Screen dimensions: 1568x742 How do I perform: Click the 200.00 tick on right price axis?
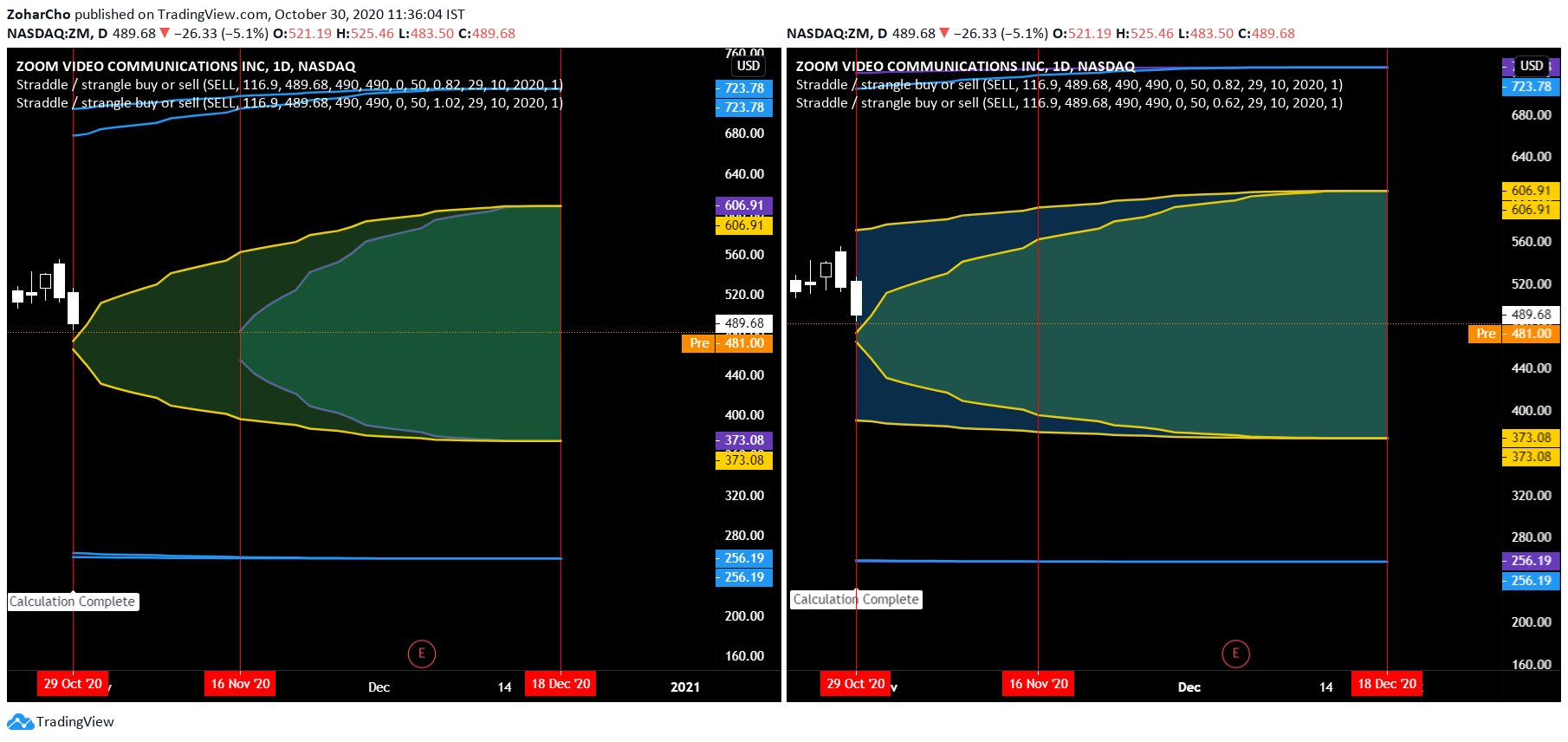point(1531,622)
